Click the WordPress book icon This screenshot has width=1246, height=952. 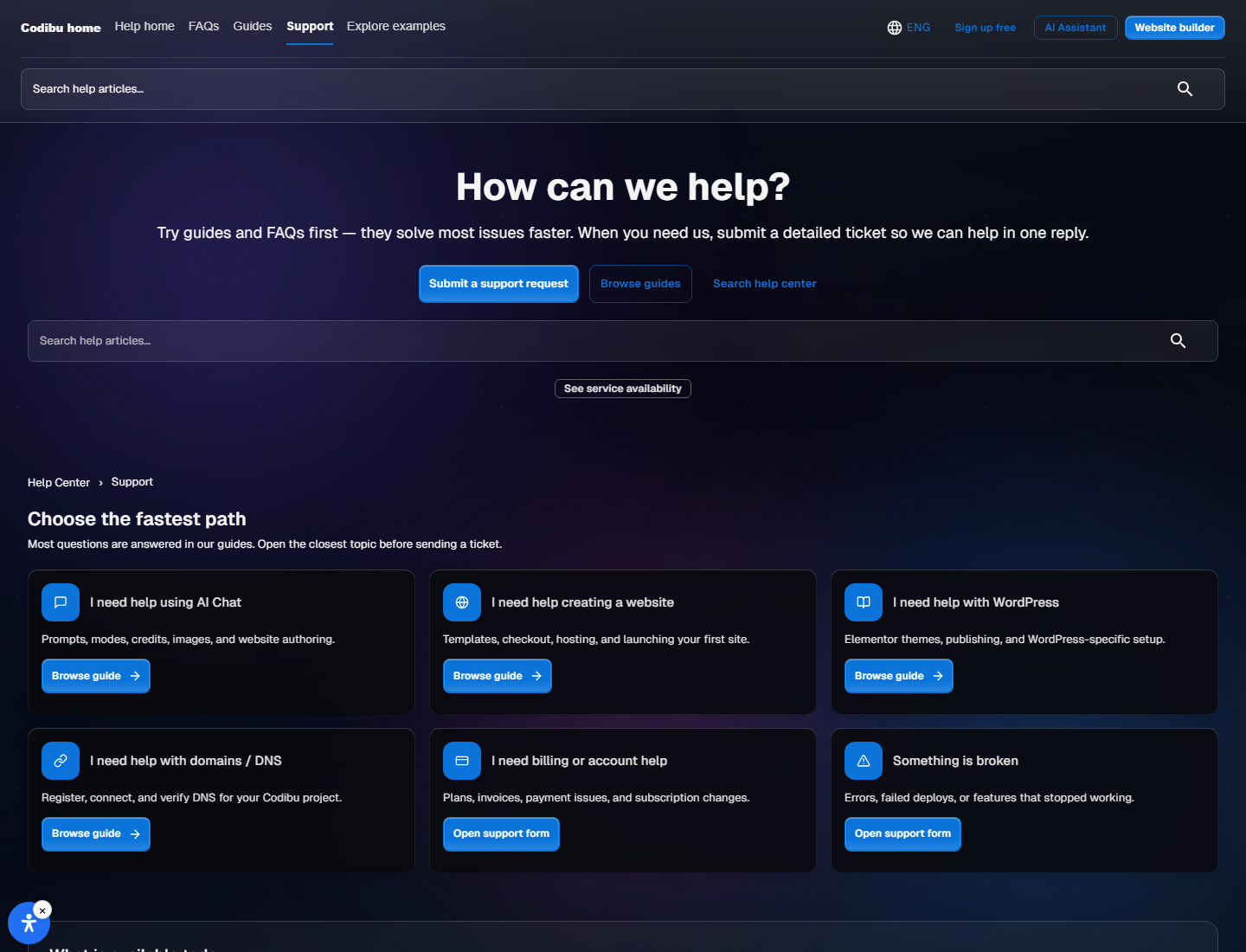pos(864,602)
